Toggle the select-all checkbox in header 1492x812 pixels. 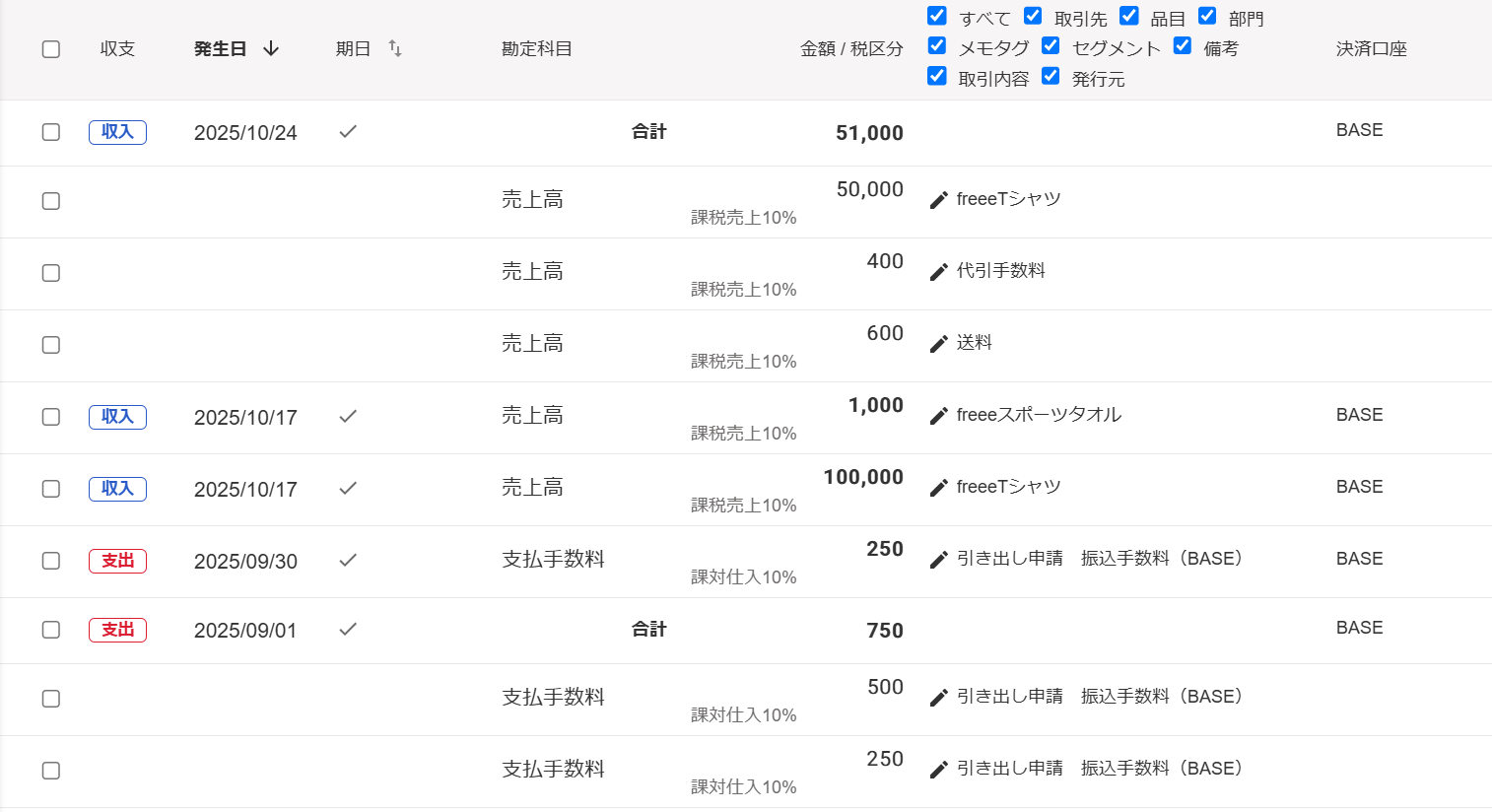pos(51,49)
